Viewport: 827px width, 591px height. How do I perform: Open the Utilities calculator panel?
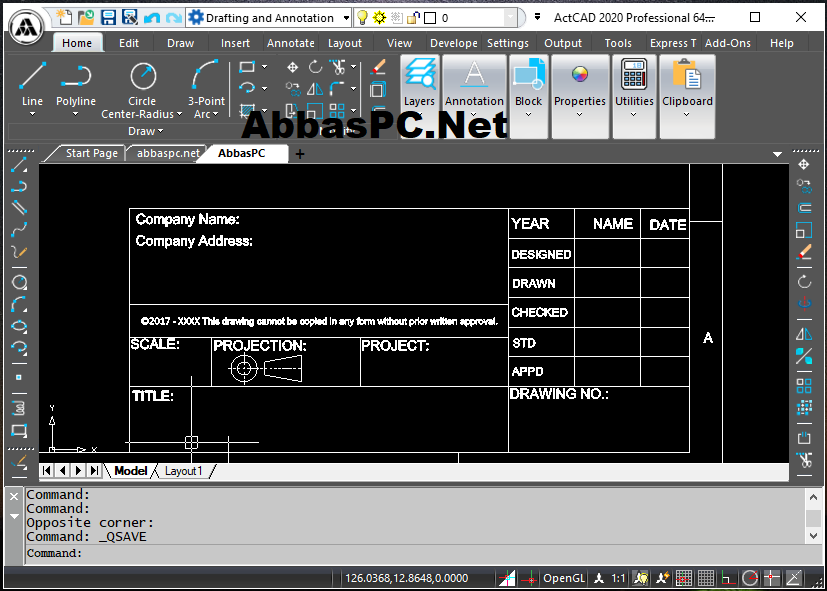click(634, 96)
